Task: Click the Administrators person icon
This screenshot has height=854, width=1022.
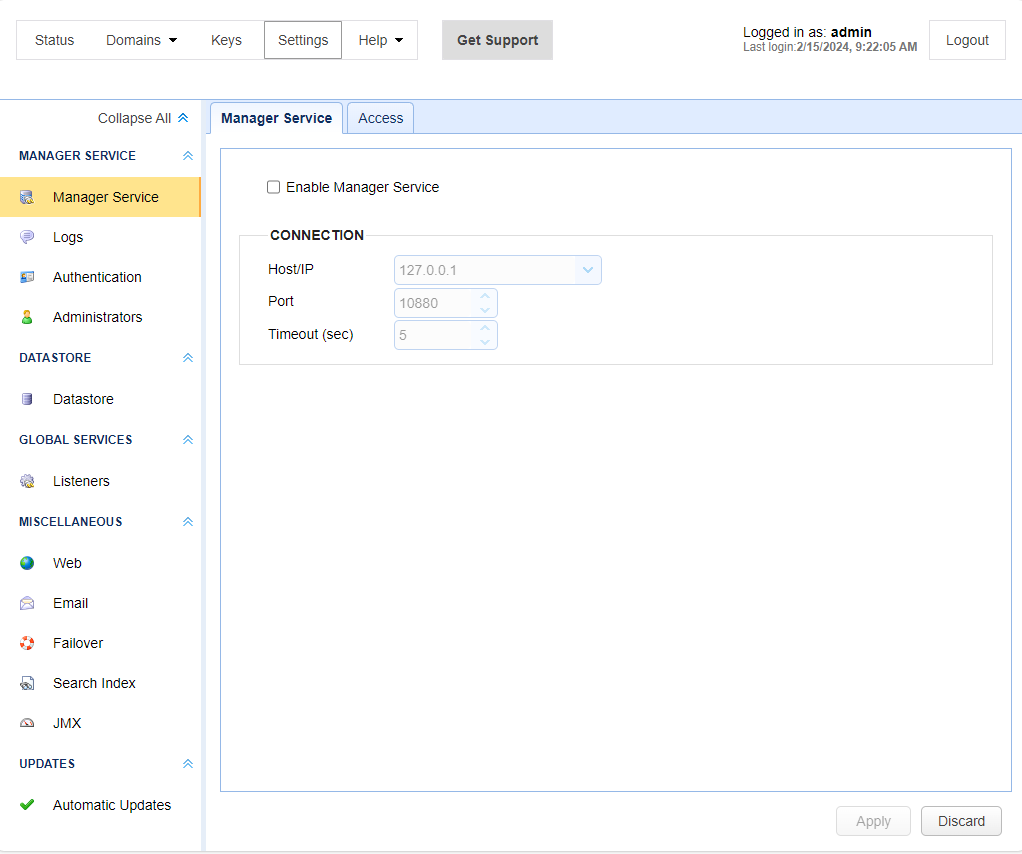Action: 27,317
